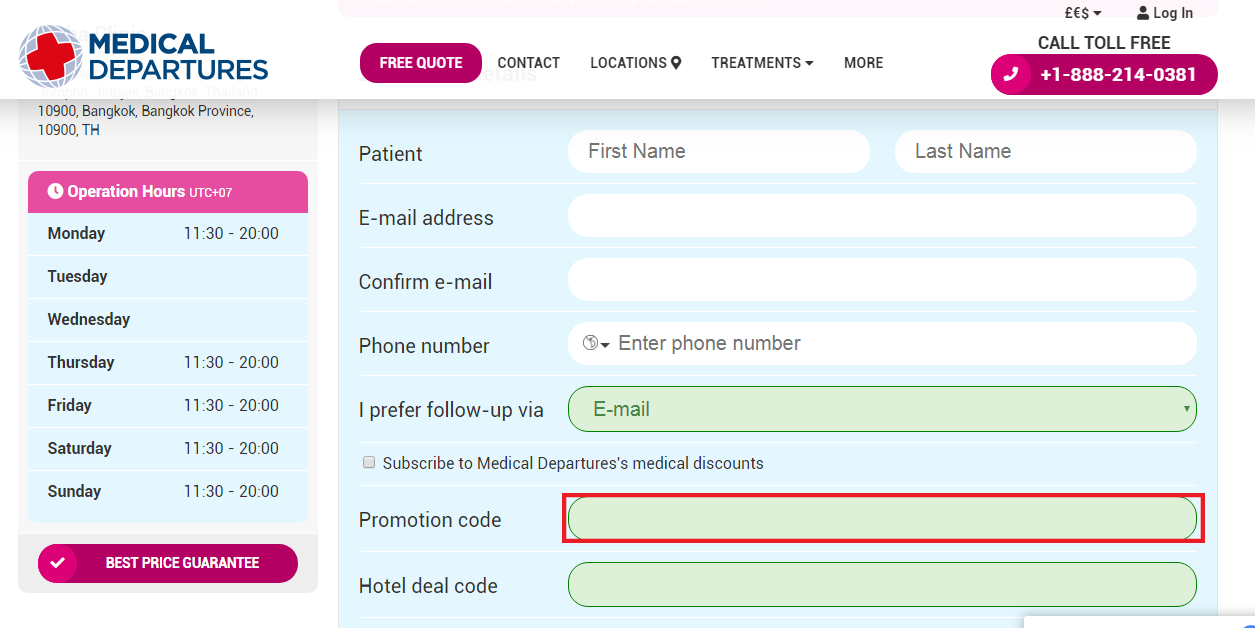Click the Hotel deal code input field
This screenshot has height=628, width=1255.
point(881,584)
